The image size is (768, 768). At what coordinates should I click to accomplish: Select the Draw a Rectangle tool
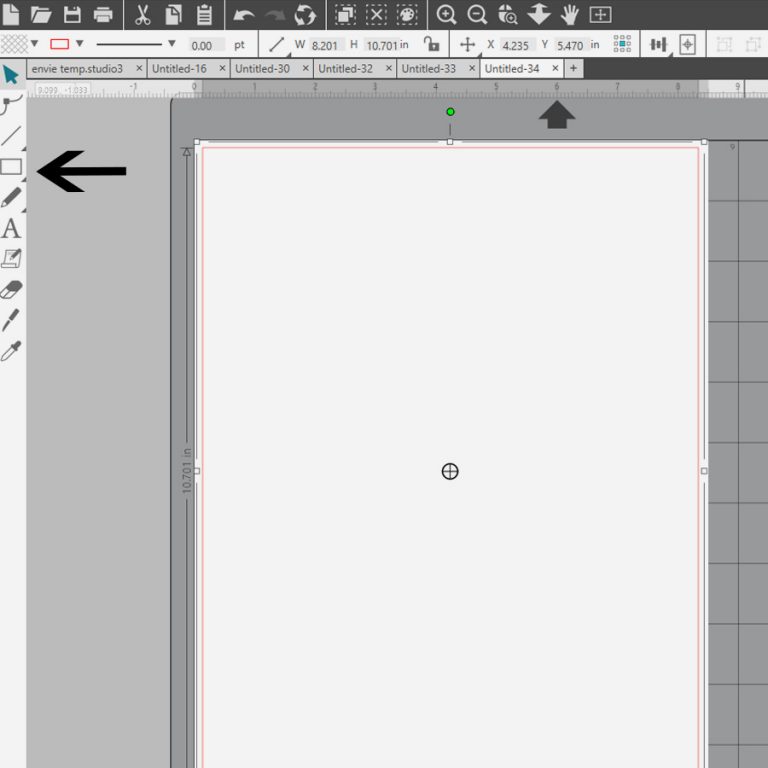tap(11, 167)
